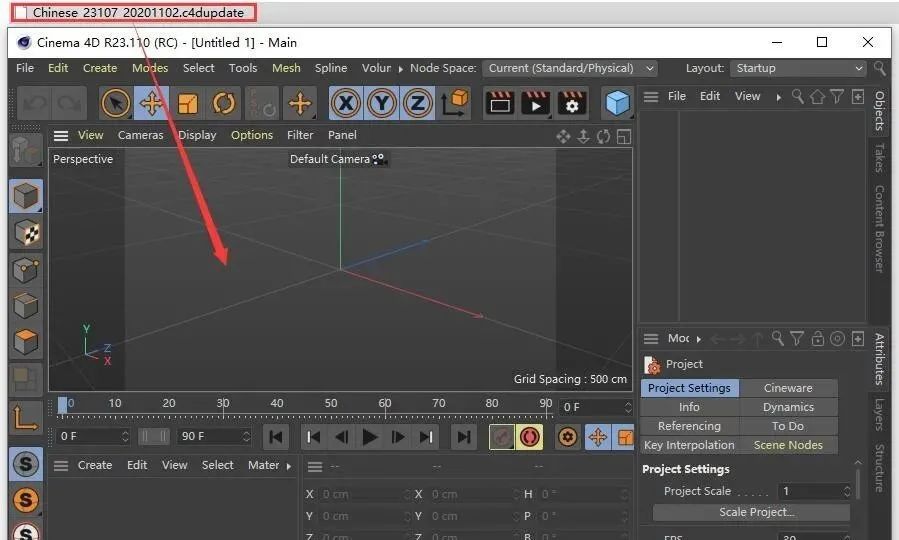
Task: Step to previous frame
Action: coord(342,437)
